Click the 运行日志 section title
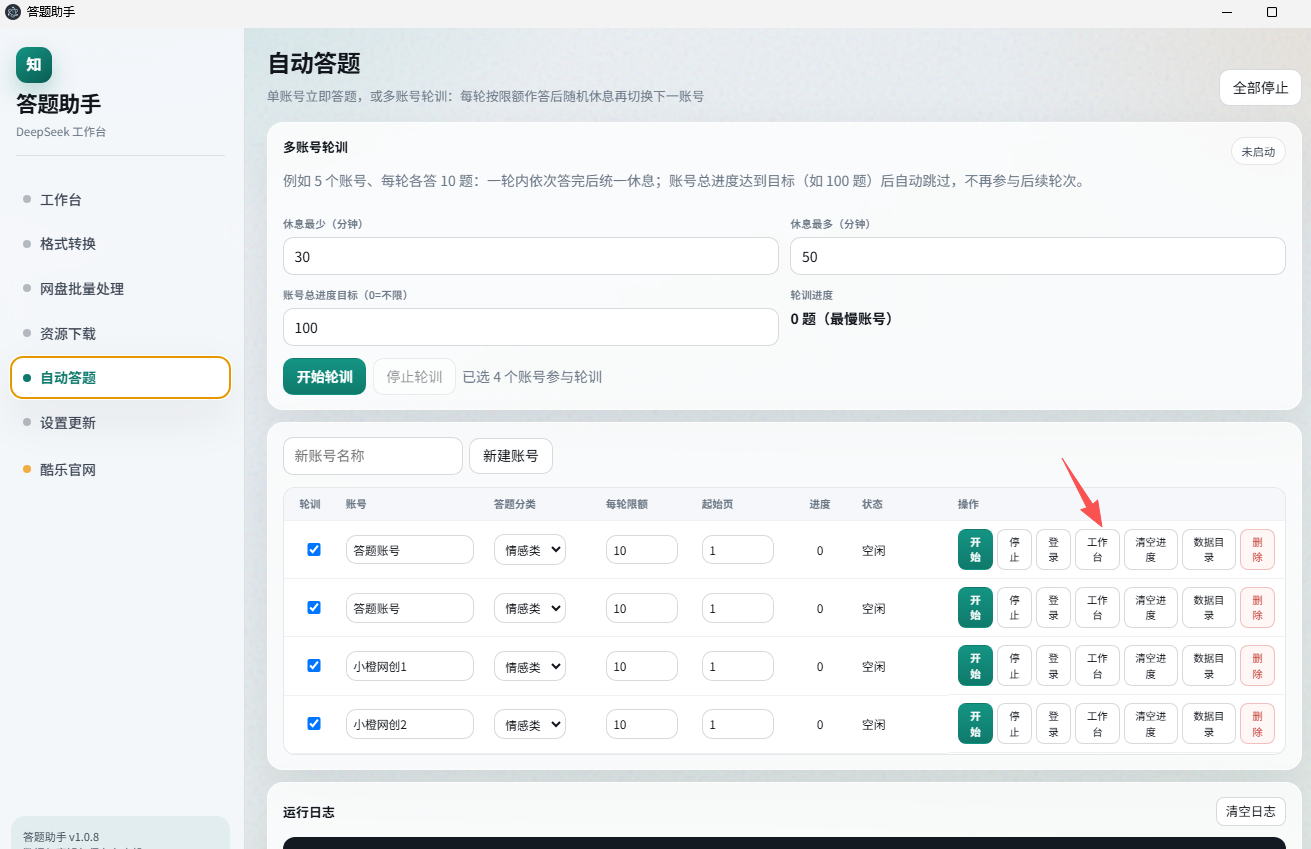 tap(309, 812)
